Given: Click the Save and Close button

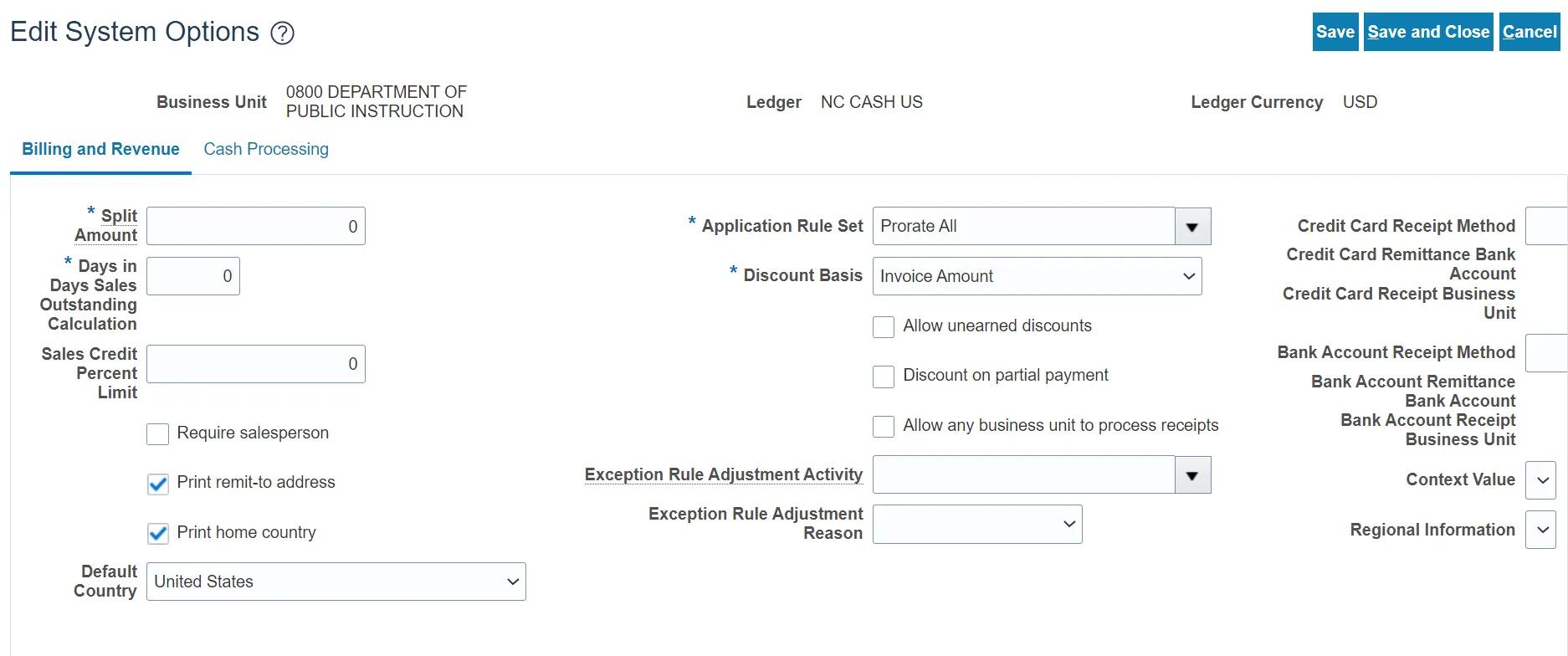Looking at the screenshot, I should tap(1428, 32).
